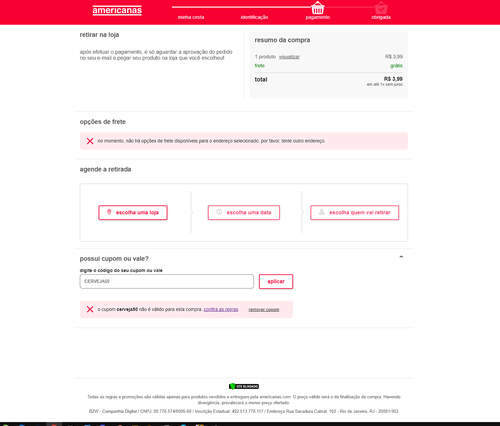Screen dimensions: 500x426
Task: Open the Site Blindado security badge
Action: (244, 386)
